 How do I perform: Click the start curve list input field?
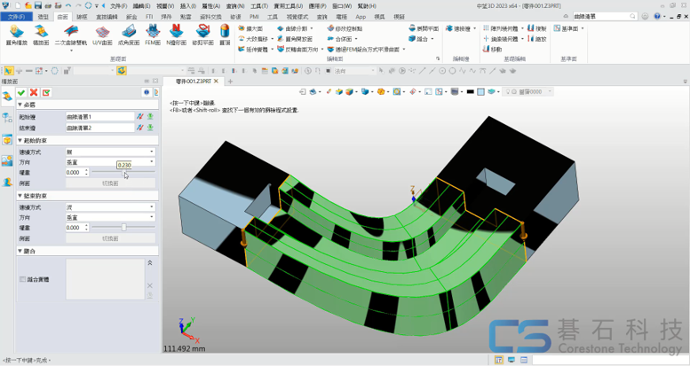point(100,117)
